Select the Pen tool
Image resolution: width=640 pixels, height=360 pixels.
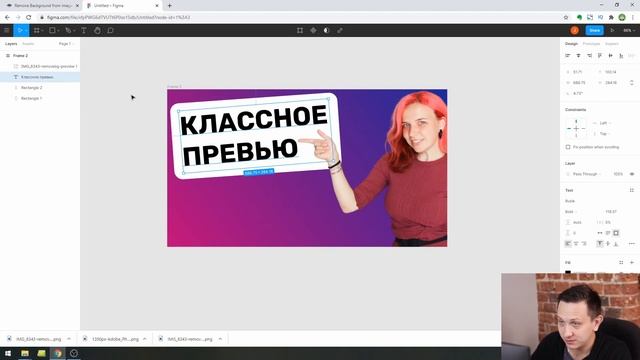[x=68, y=31]
